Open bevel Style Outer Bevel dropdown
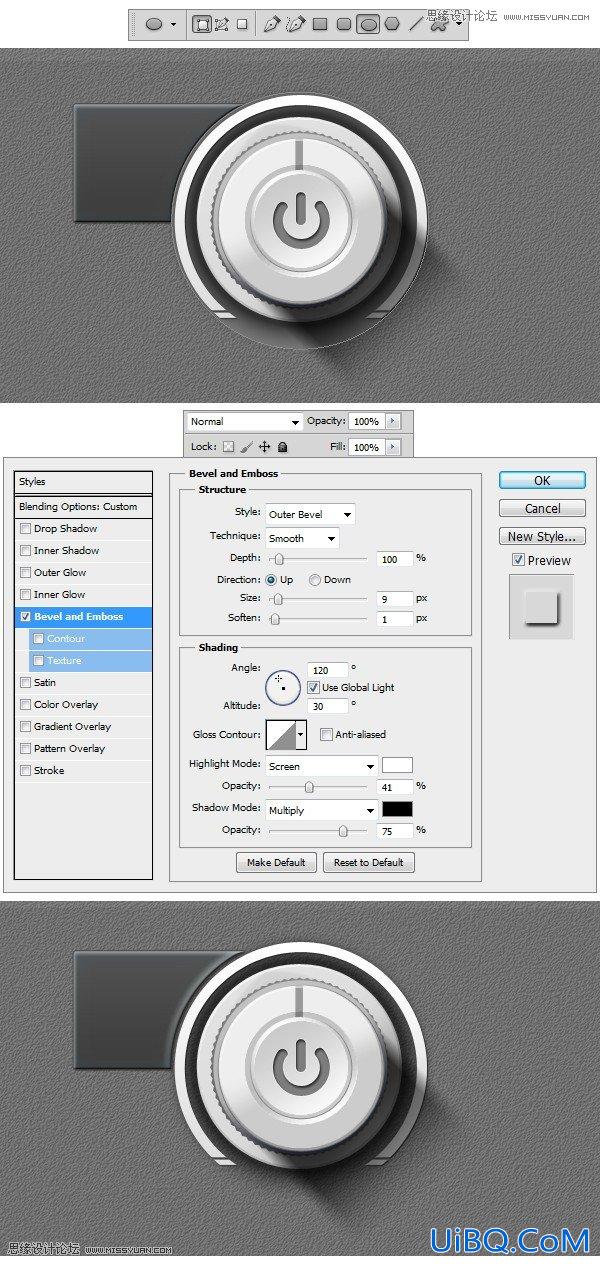 click(310, 514)
